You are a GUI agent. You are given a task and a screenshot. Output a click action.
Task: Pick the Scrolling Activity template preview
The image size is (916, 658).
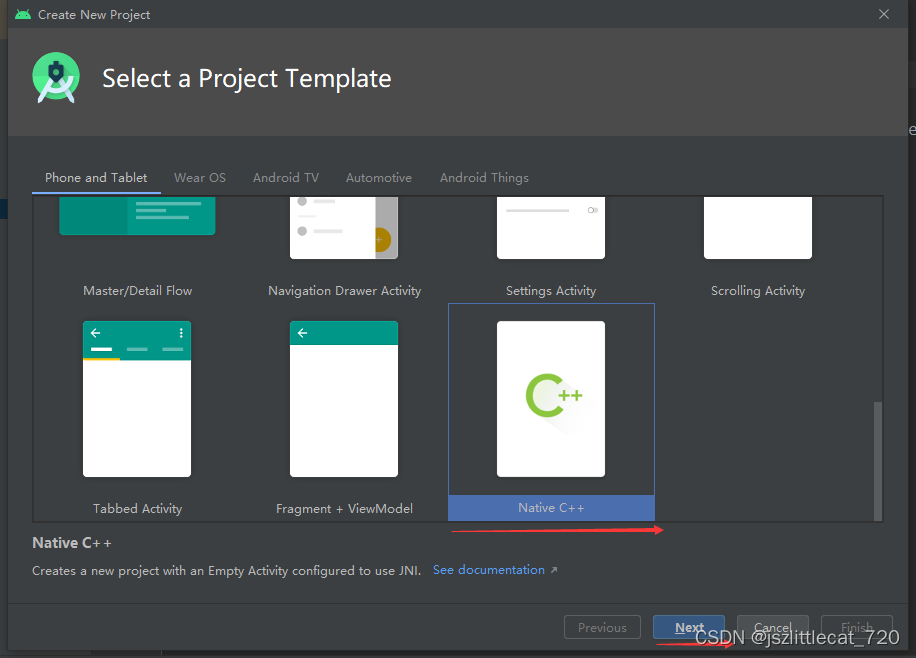coord(758,227)
